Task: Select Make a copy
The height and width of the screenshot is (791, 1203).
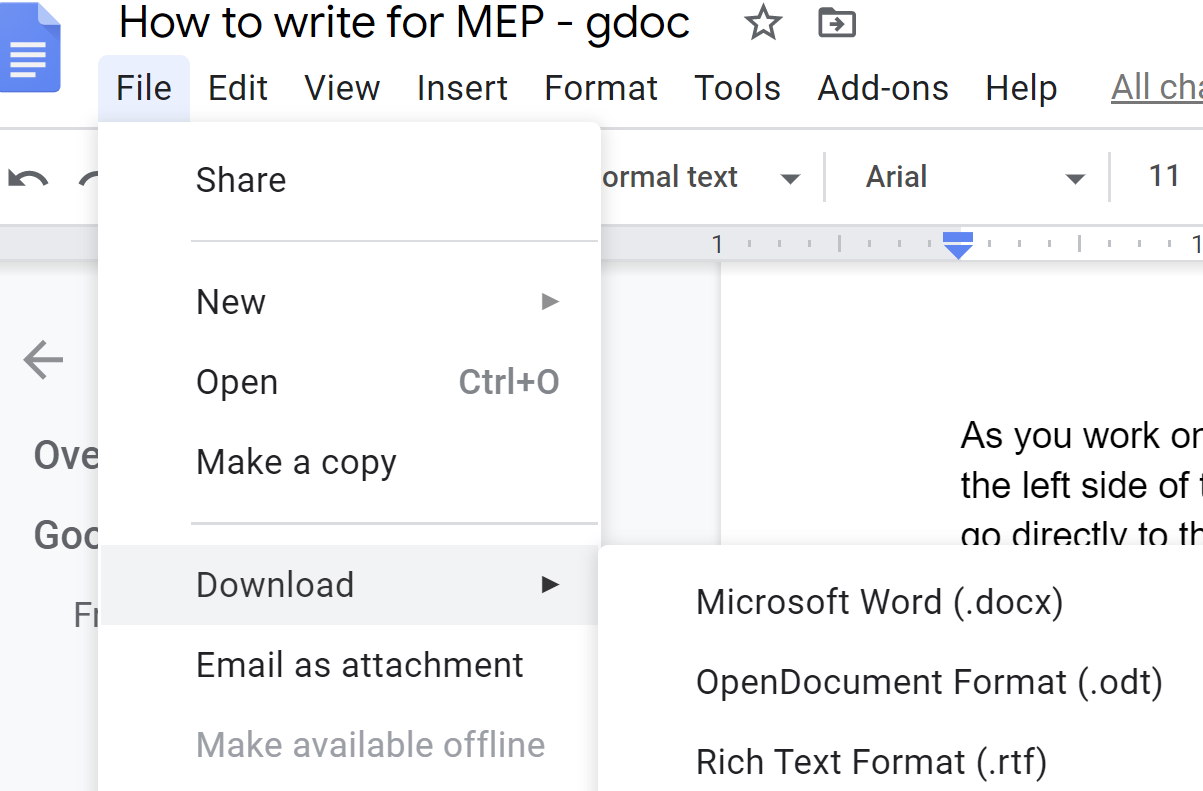Action: [x=349, y=462]
